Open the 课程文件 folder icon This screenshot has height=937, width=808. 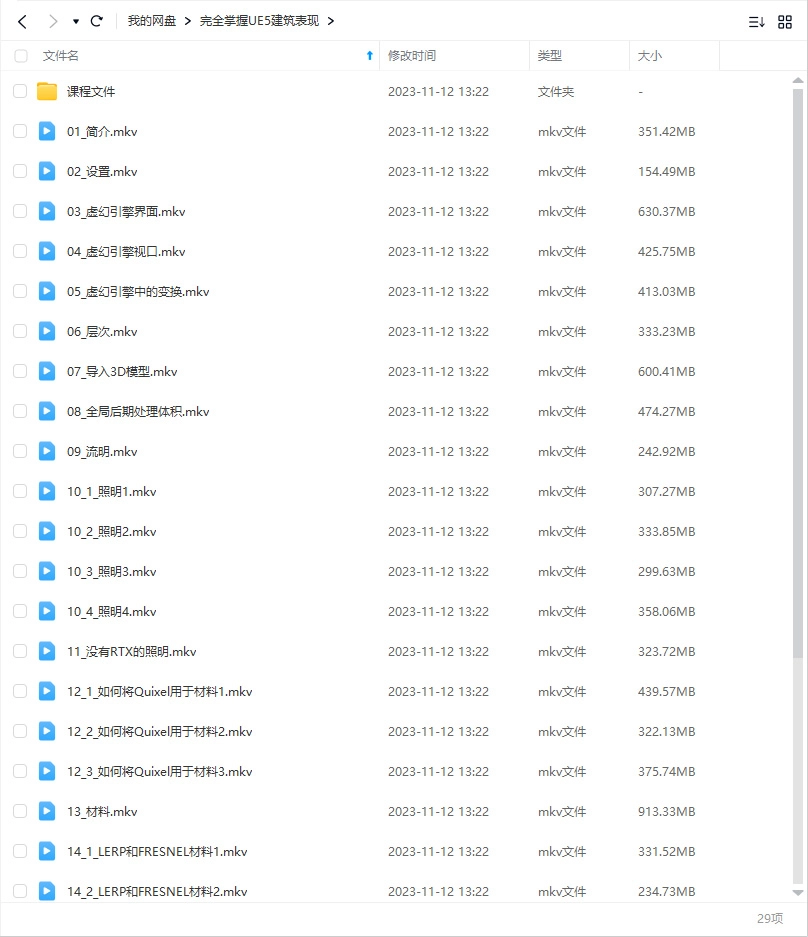47,92
